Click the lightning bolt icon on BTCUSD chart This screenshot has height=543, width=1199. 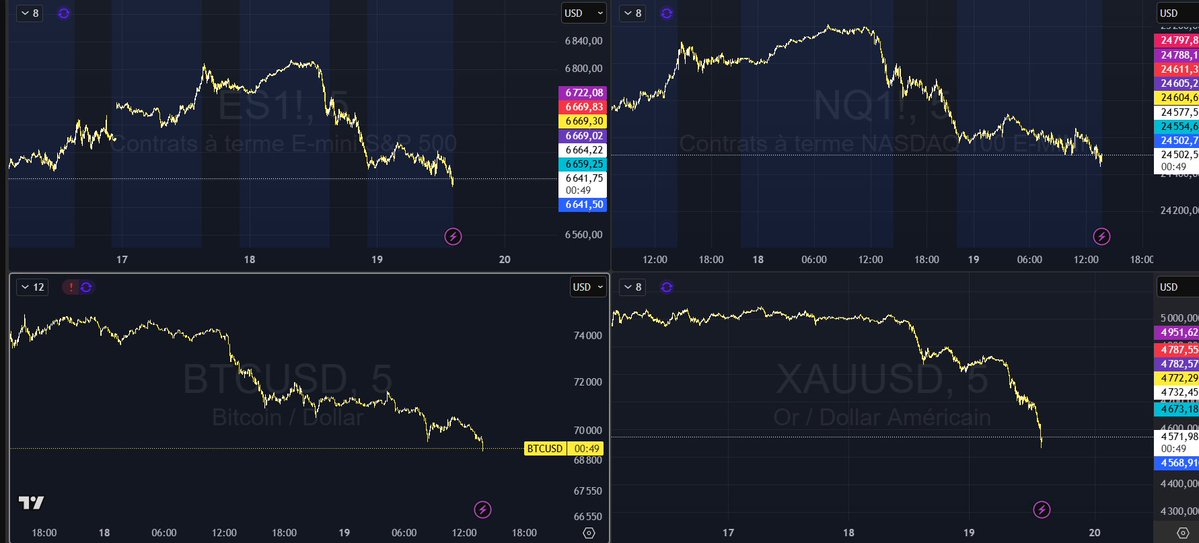482,509
